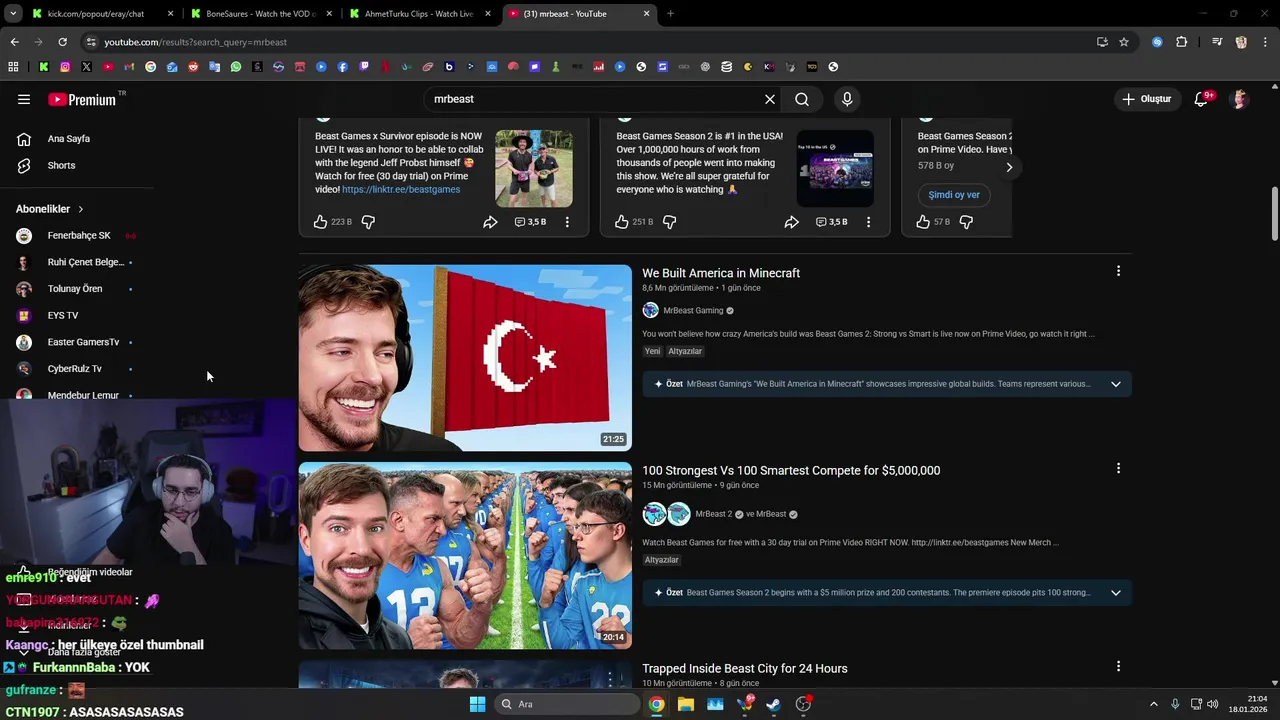Open We Built America in Minecraft title
Screen dimensions: 1280x720
pyautogui.click(x=721, y=273)
